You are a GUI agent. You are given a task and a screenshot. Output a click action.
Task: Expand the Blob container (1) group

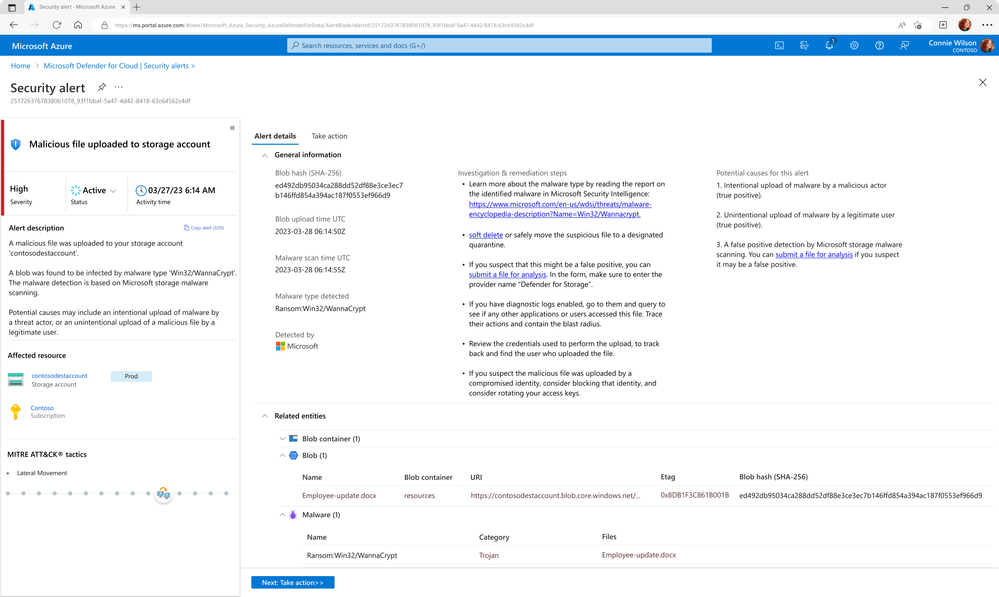[282, 439]
